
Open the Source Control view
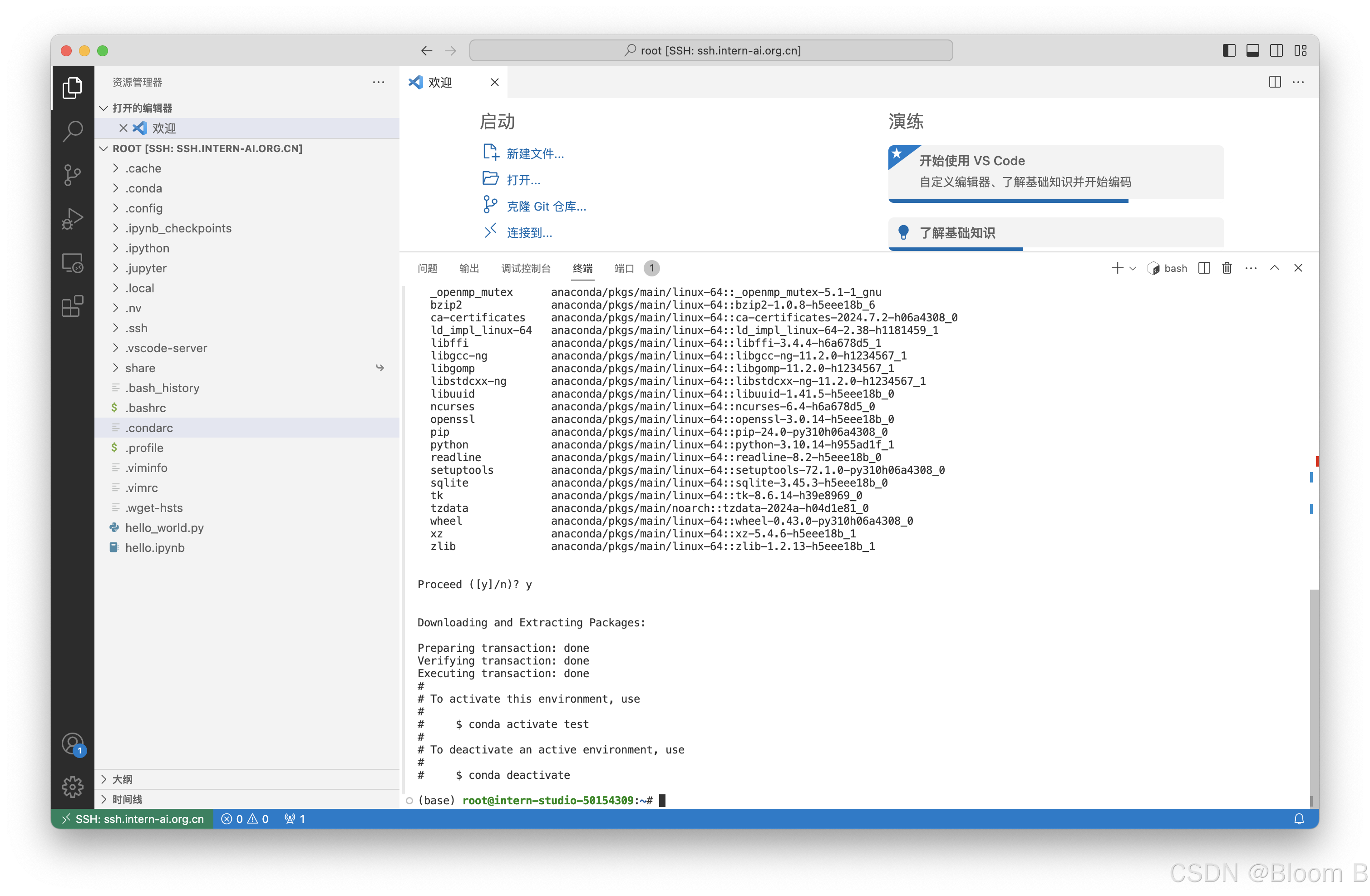73,175
